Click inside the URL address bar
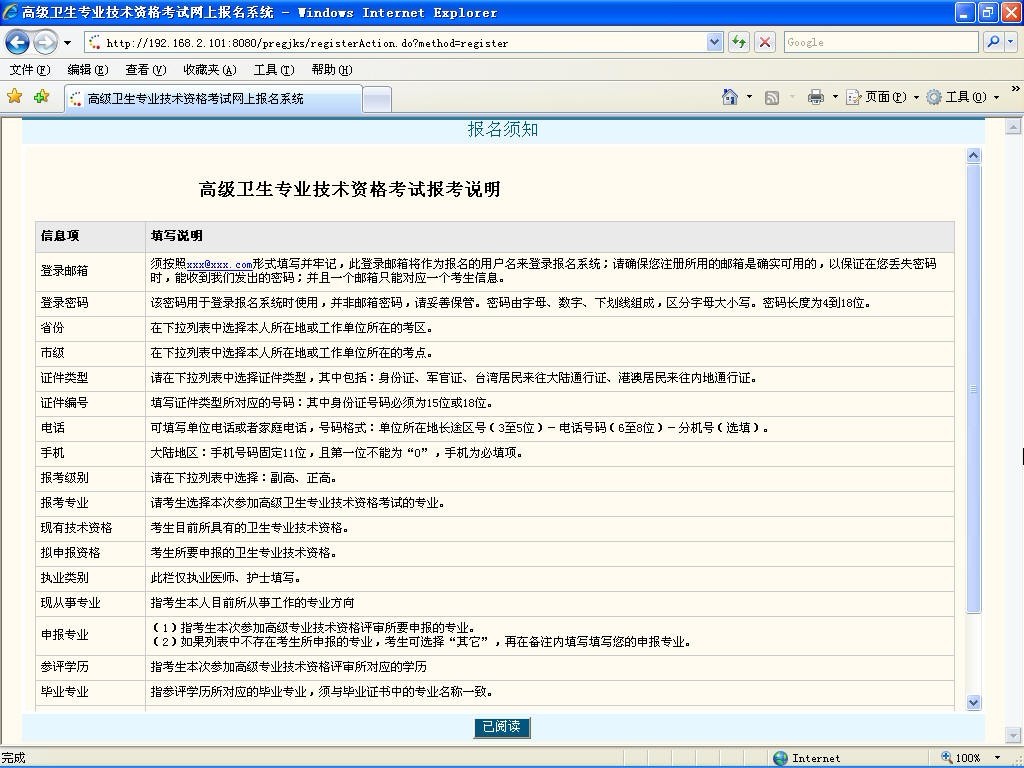Image resolution: width=1024 pixels, height=768 pixels. pyautogui.click(x=395, y=43)
